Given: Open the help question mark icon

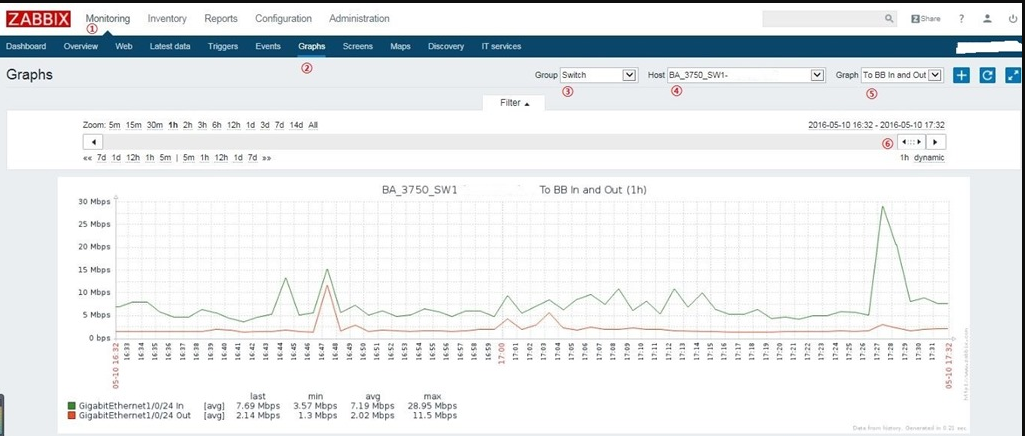Looking at the screenshot, I should [x=962, y=19].
